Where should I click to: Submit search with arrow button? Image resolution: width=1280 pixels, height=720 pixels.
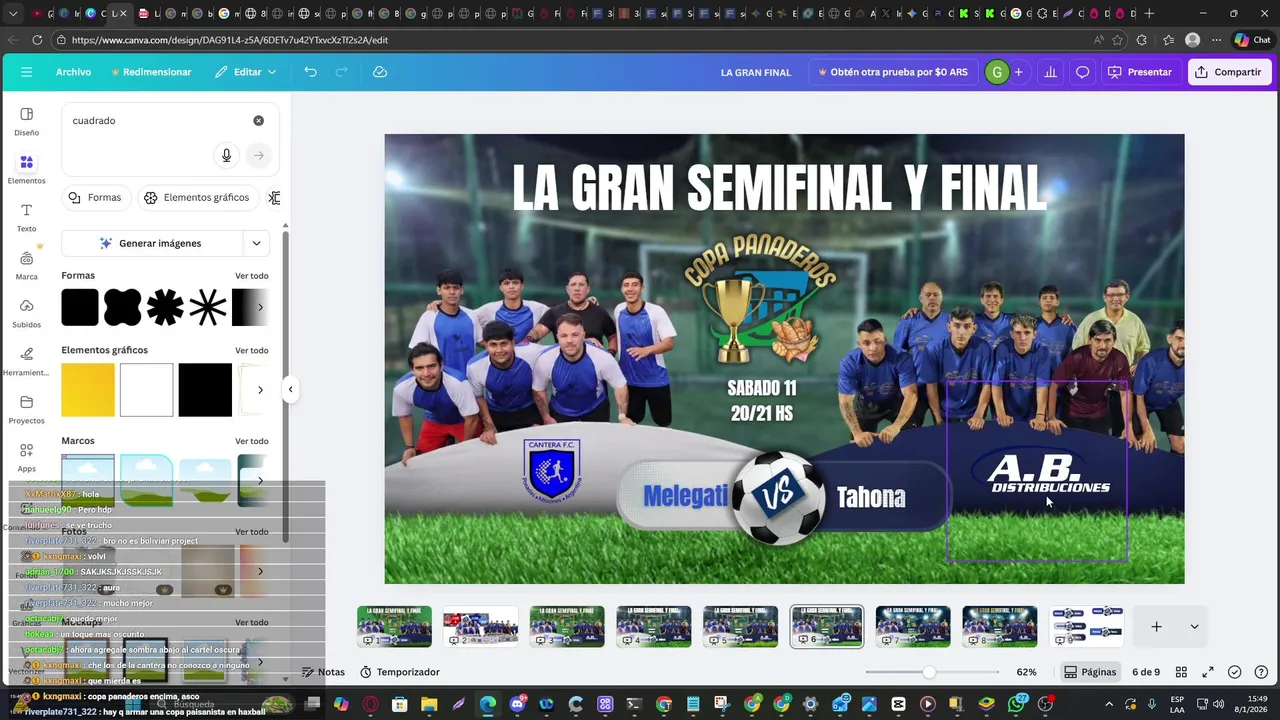pos(258,155)
